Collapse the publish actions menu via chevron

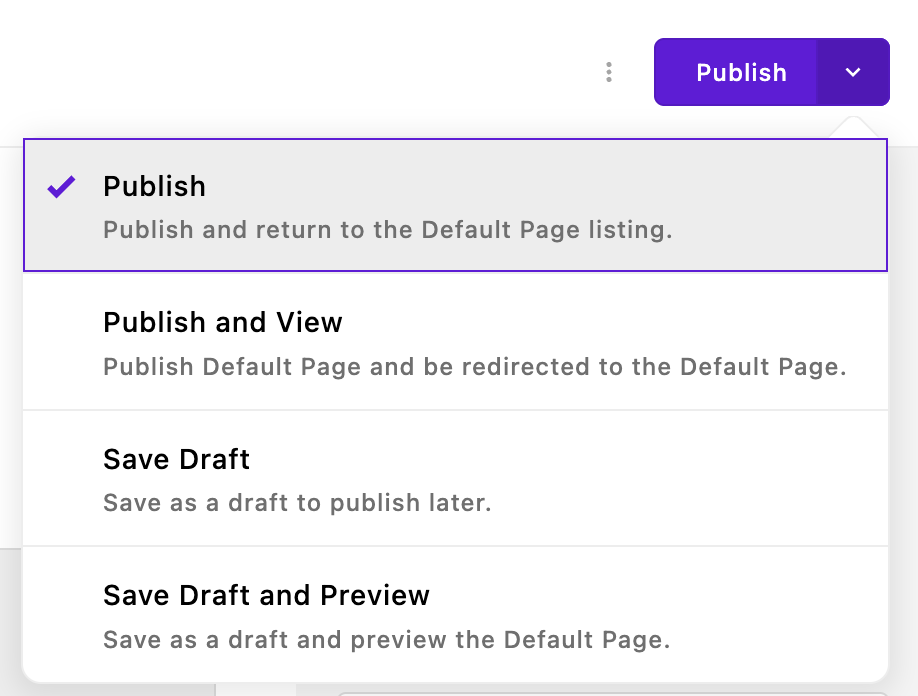(x=853, y=72)
